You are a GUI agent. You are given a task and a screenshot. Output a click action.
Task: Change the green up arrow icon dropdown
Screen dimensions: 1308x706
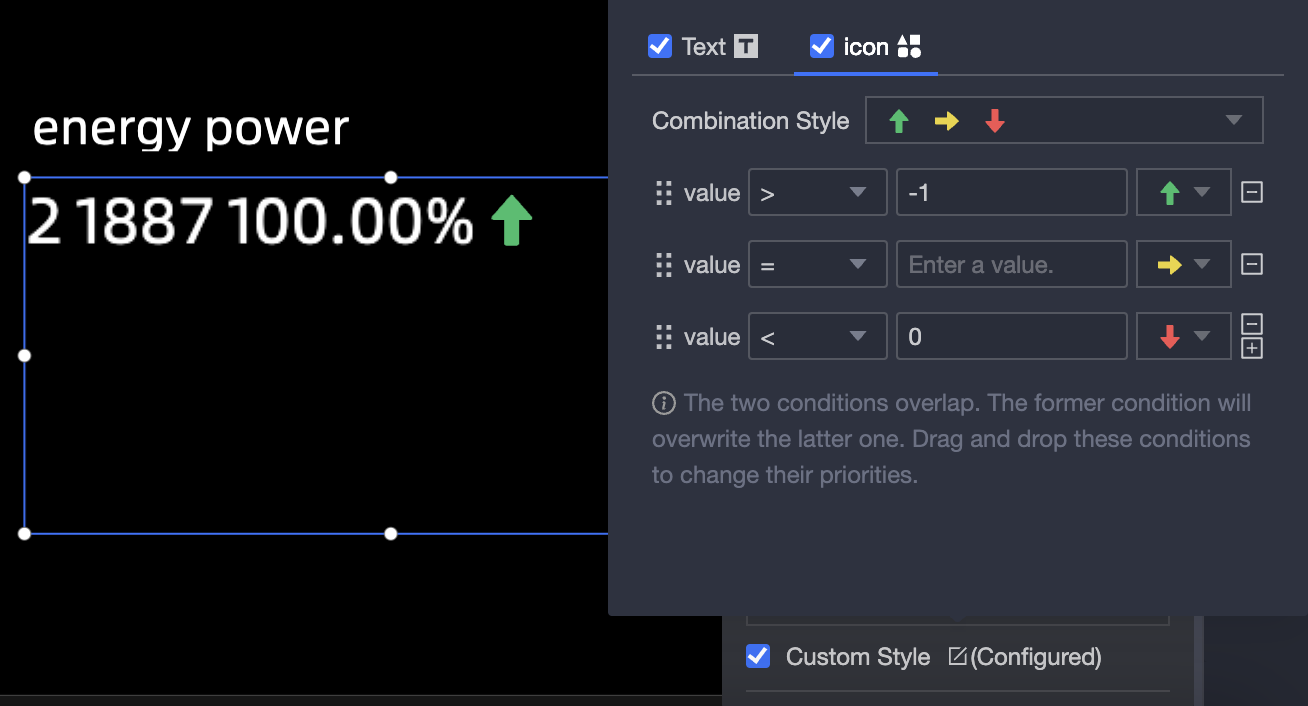coord(1183,193)
